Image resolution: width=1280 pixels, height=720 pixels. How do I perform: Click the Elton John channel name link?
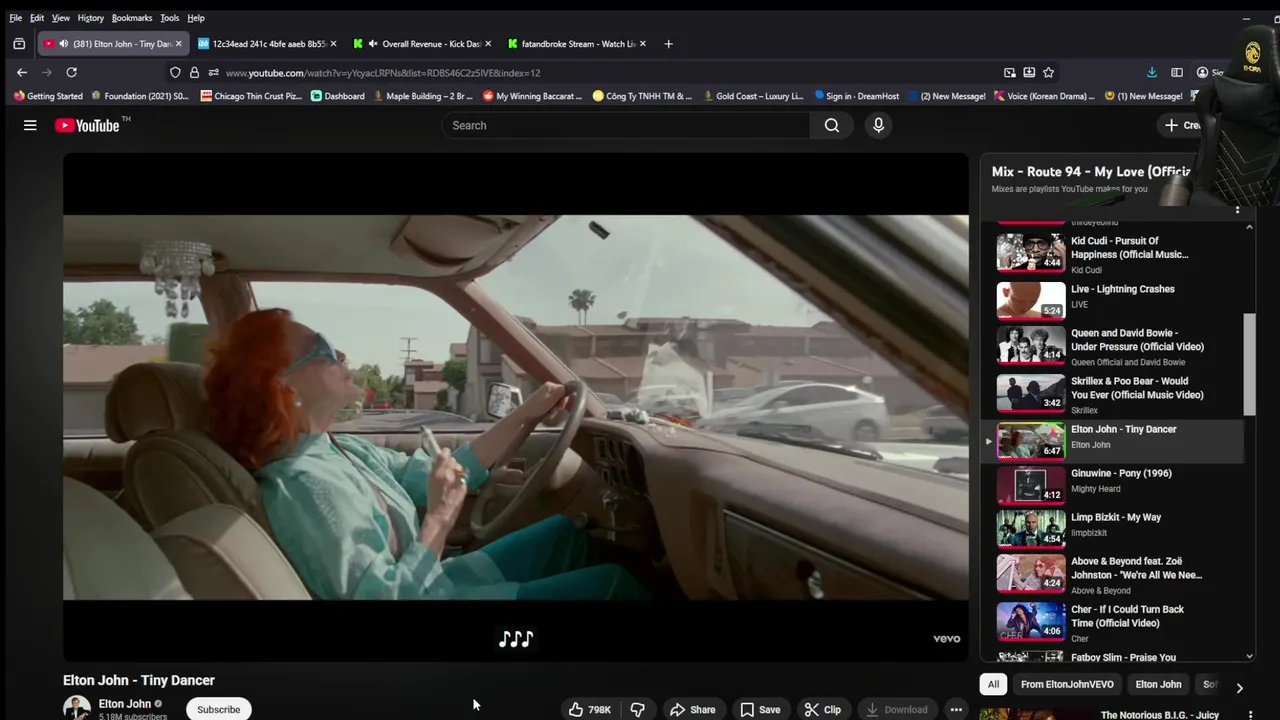(x=124, y=704)
